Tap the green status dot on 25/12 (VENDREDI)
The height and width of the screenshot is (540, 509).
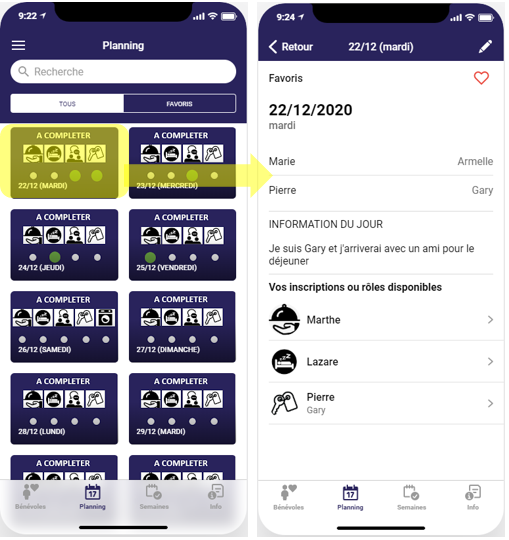click(x=150, y=257)
